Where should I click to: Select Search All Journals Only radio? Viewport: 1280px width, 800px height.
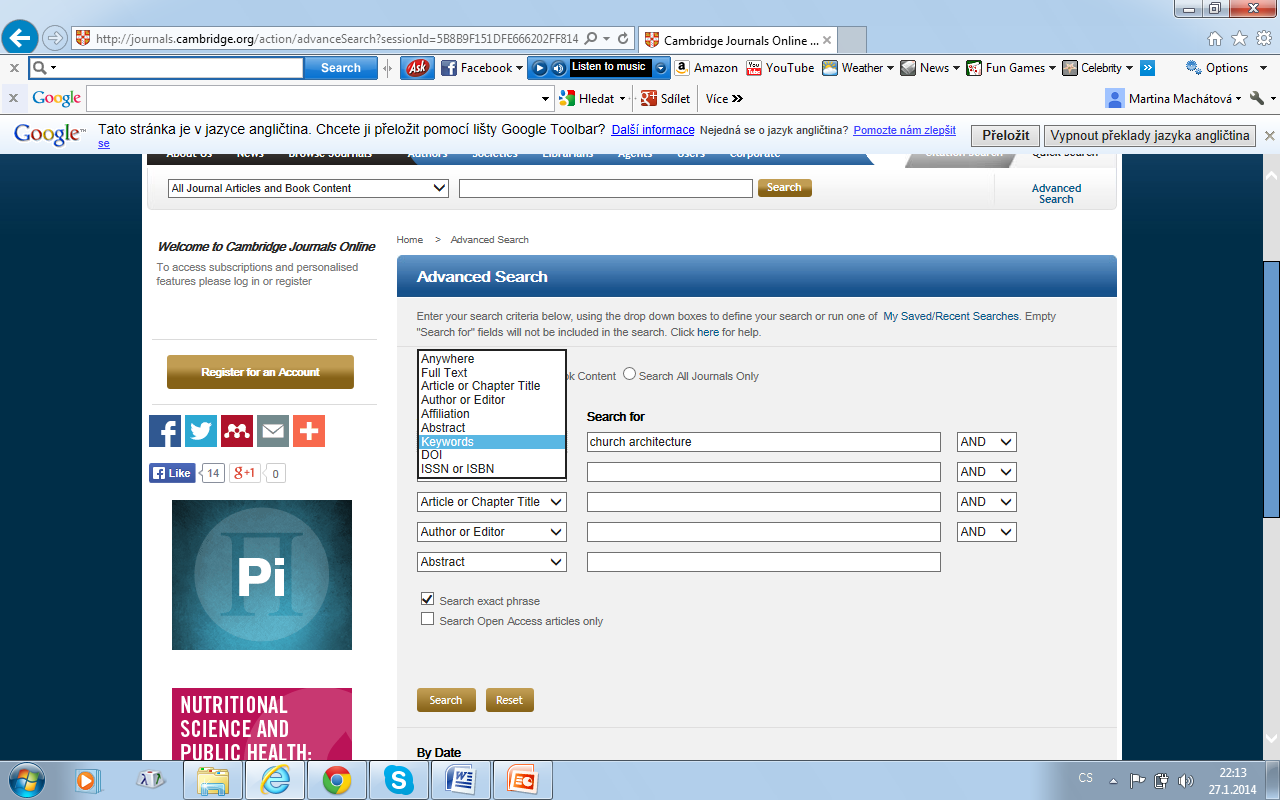point(630,374)
